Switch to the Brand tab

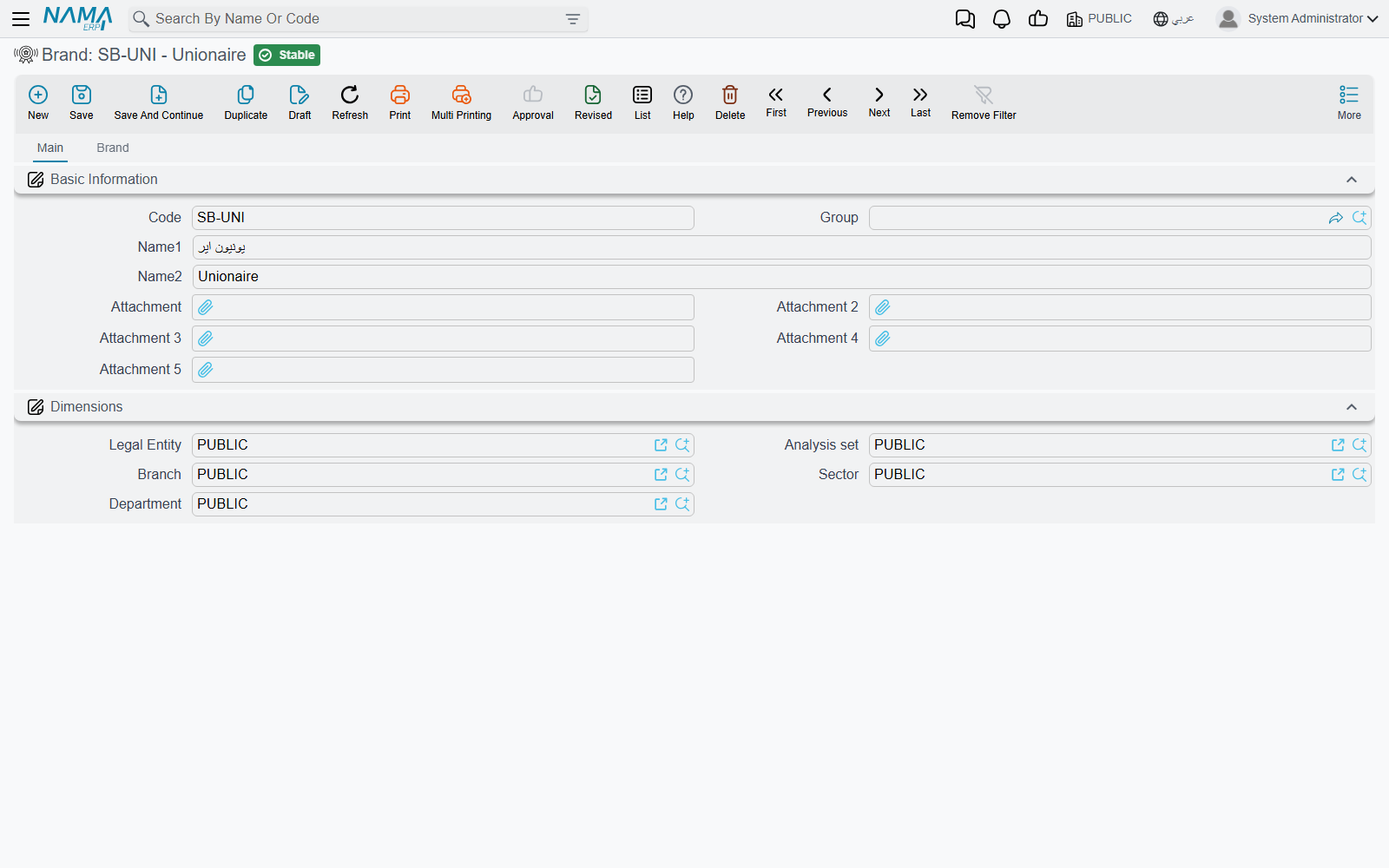pyautogui.click(x=113, y=148)
